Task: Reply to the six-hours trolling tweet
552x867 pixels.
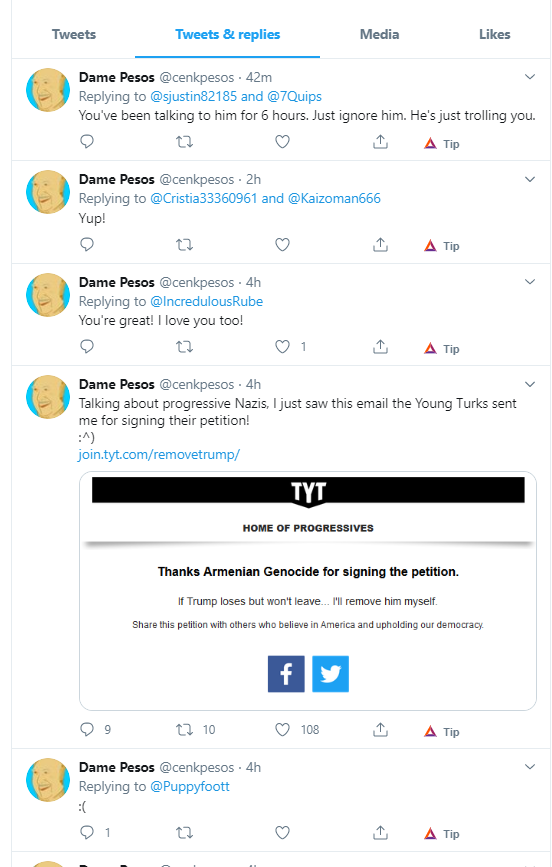Action: 87,142
